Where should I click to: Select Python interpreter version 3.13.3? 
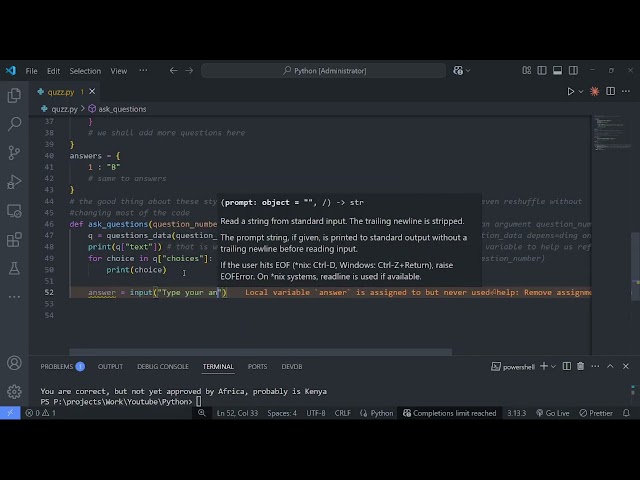[516, 413]
